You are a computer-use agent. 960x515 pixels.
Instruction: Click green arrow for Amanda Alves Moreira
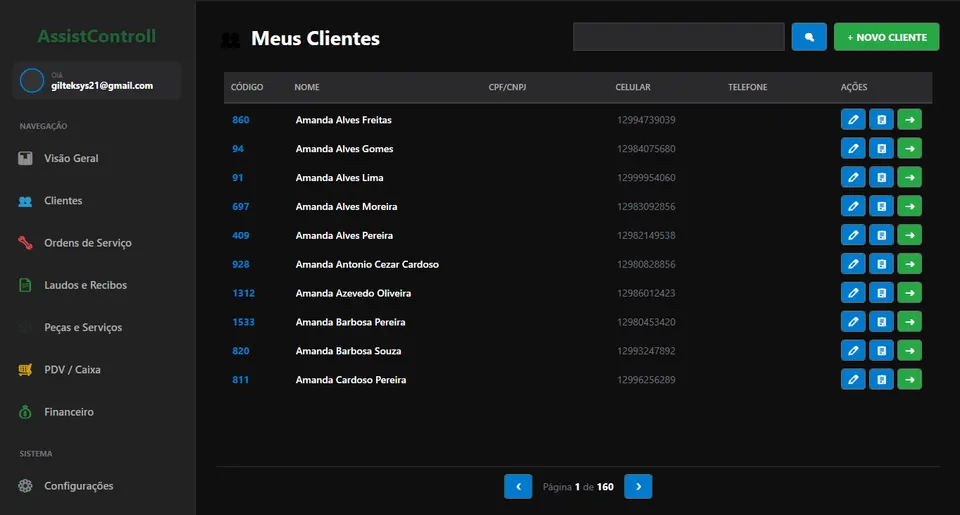(x=910, y=206)
